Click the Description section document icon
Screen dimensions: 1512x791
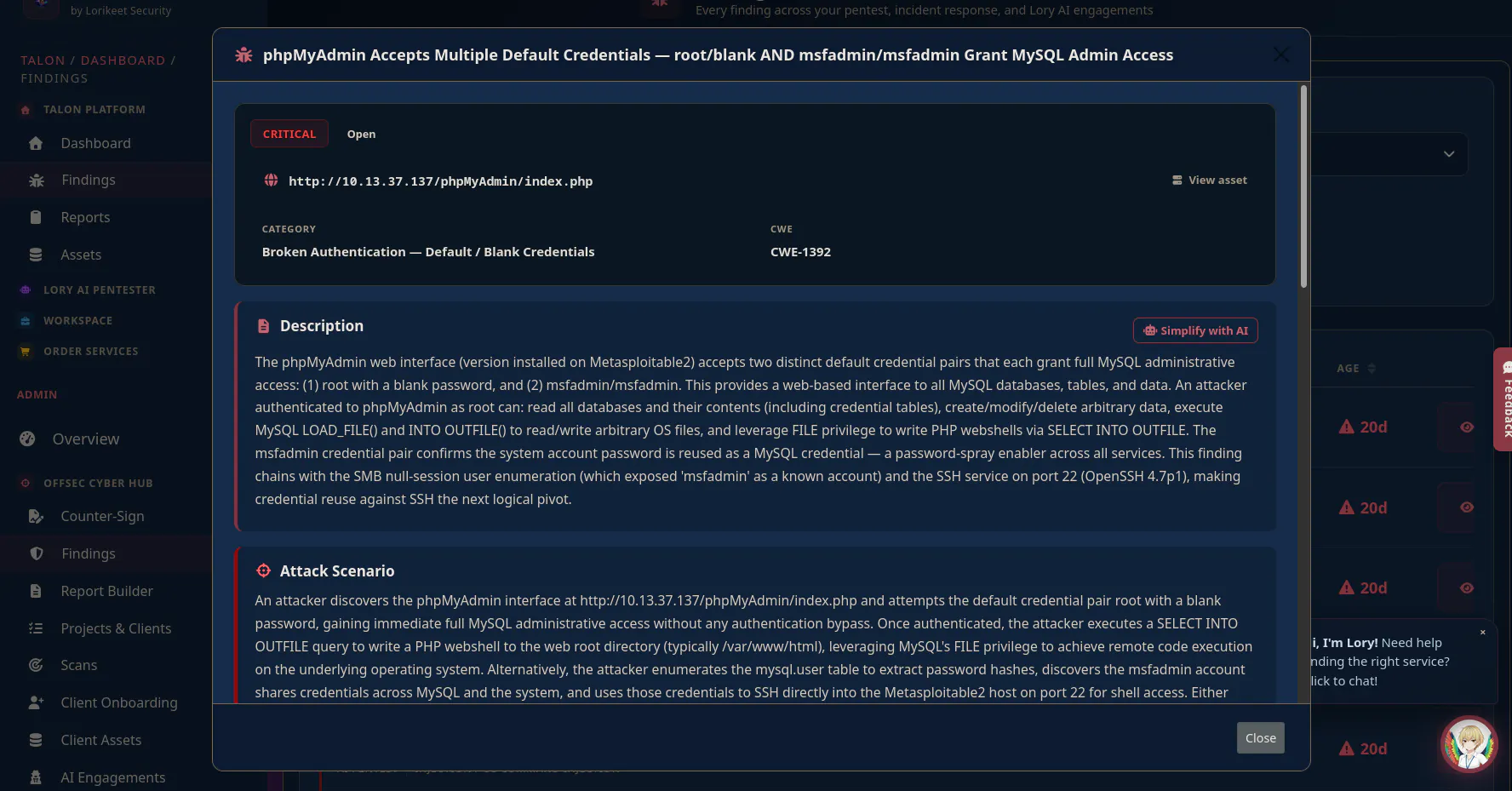coord(263,326)
